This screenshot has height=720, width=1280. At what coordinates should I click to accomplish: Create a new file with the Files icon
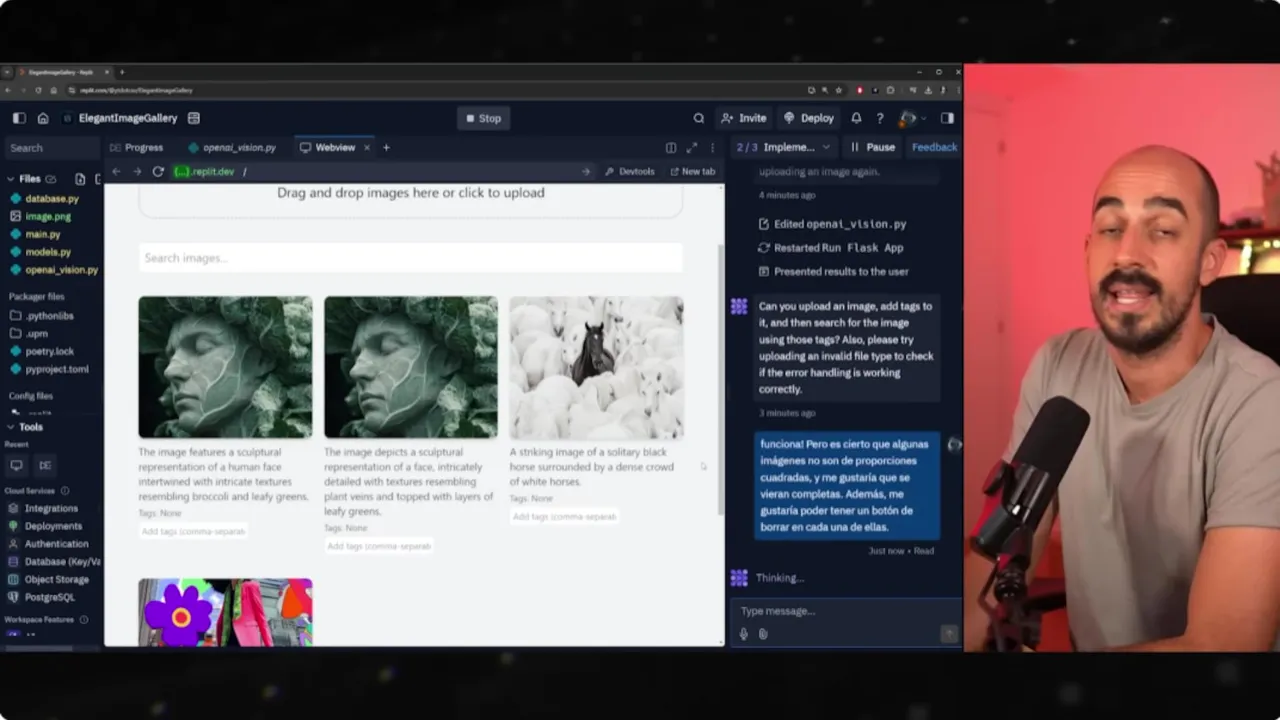(80, 179)
